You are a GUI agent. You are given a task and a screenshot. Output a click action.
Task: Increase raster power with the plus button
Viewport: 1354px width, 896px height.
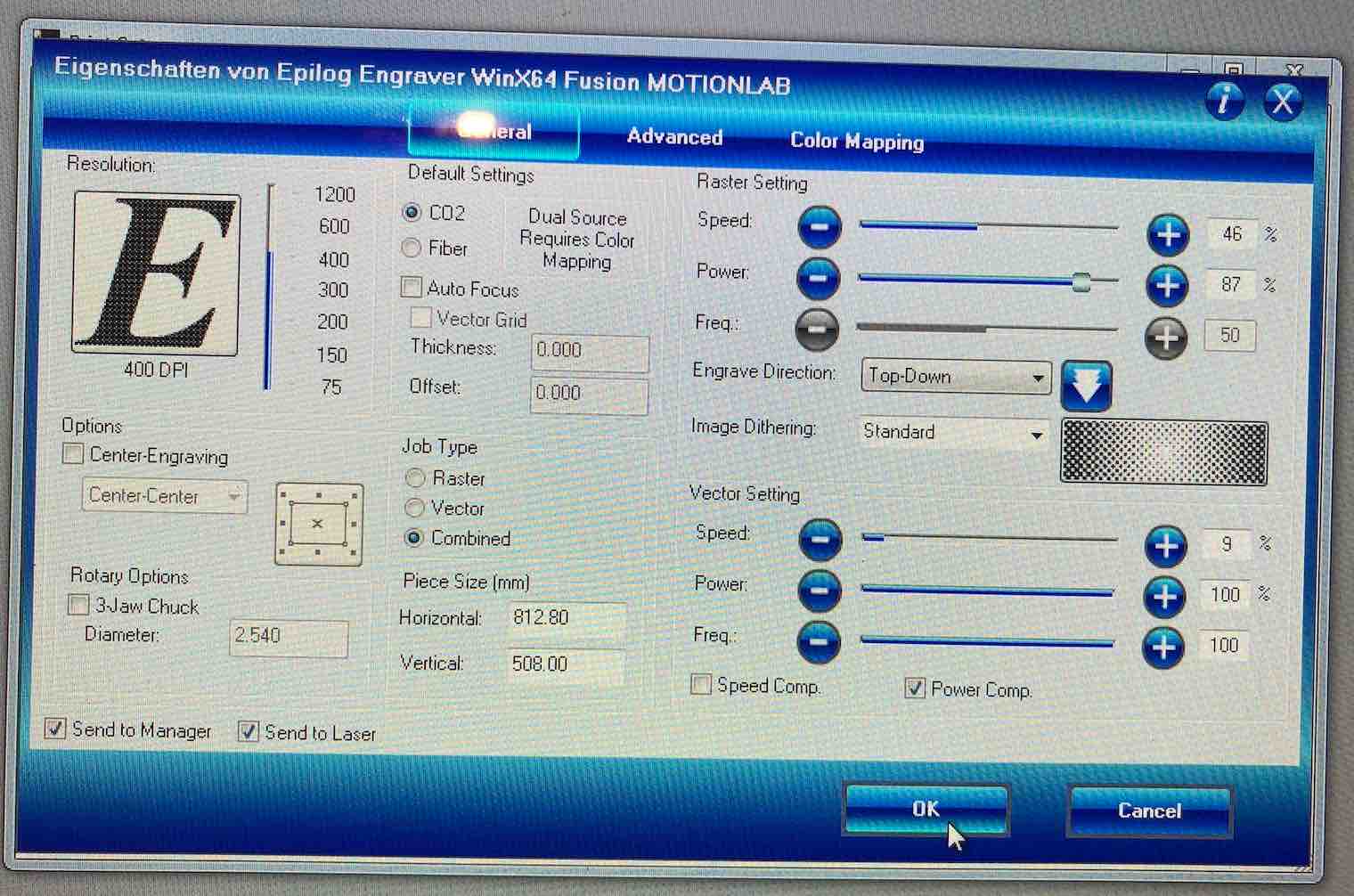(1167, 286)
